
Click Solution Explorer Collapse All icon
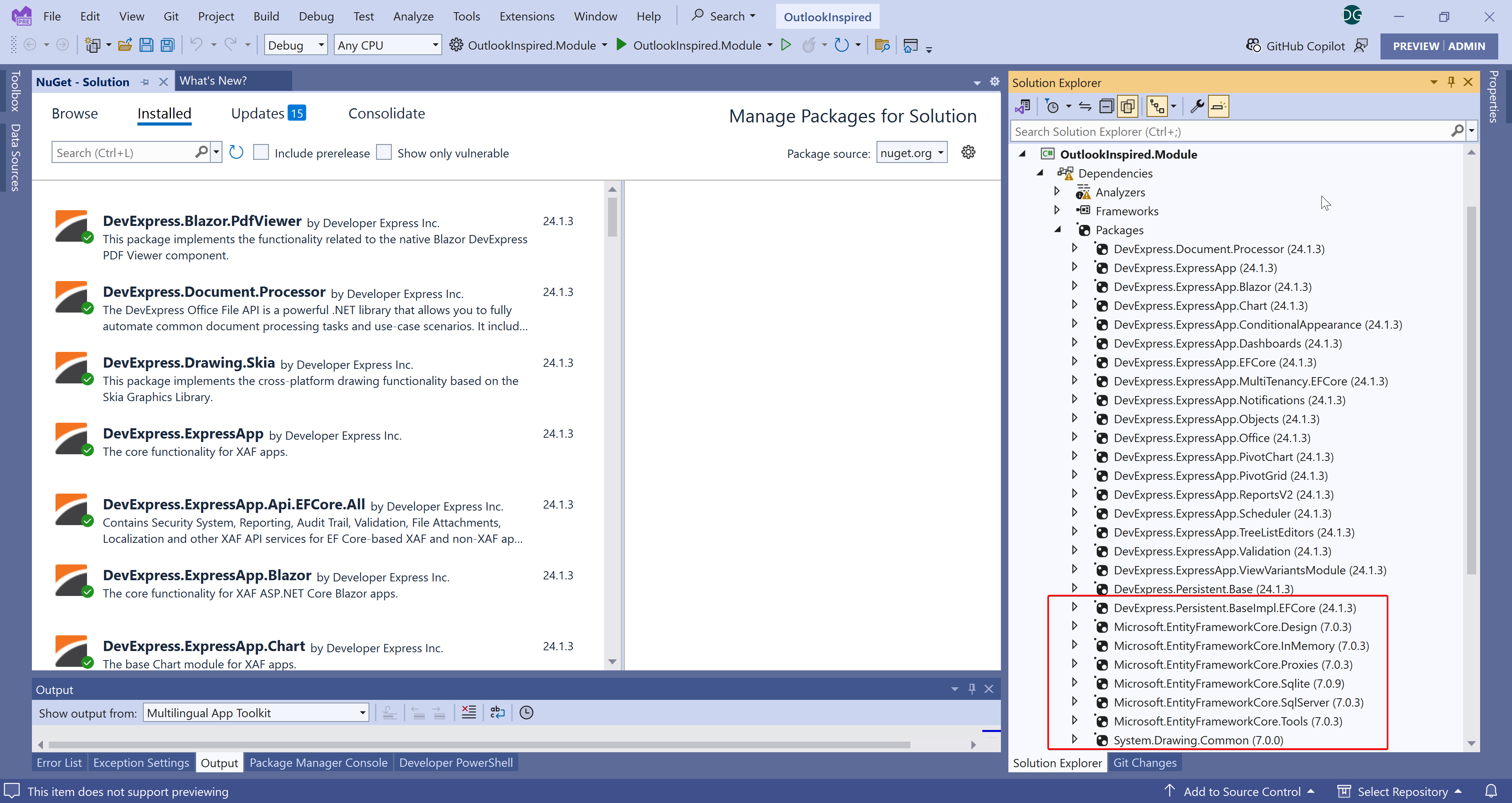(1106, 106)
